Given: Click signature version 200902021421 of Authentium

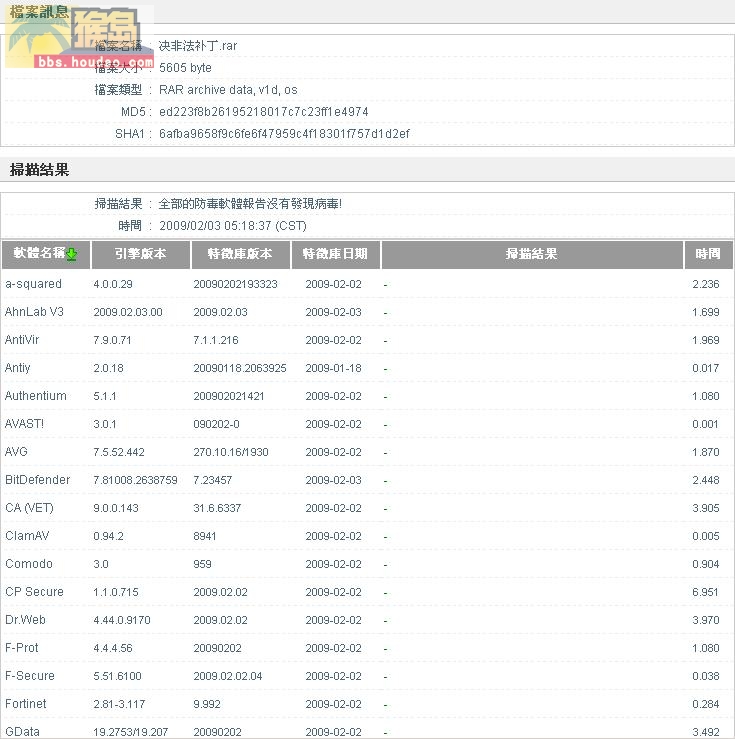Looking at the screenshot, I should click(229, 396).
